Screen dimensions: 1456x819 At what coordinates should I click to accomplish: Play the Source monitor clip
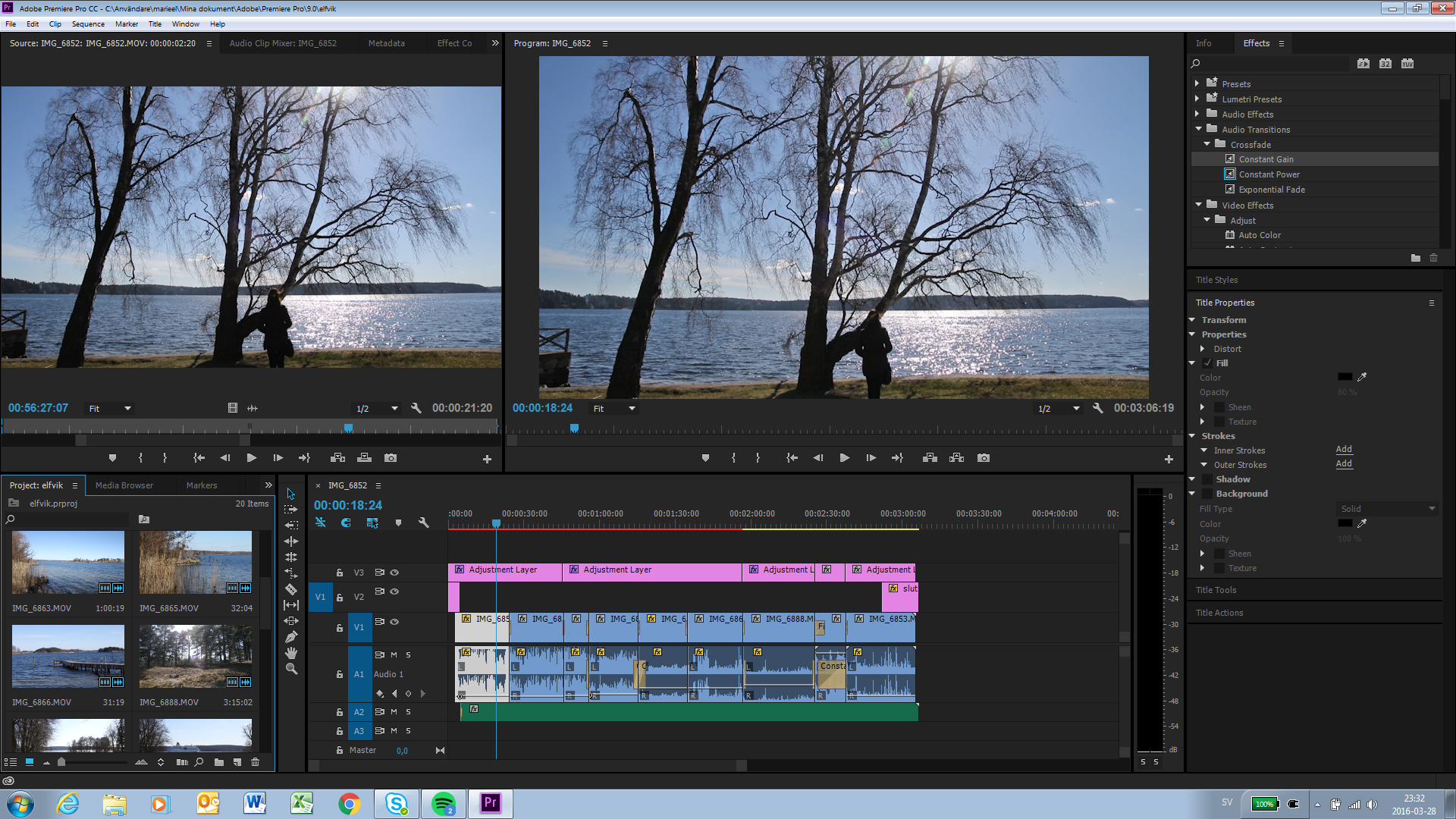252,458
